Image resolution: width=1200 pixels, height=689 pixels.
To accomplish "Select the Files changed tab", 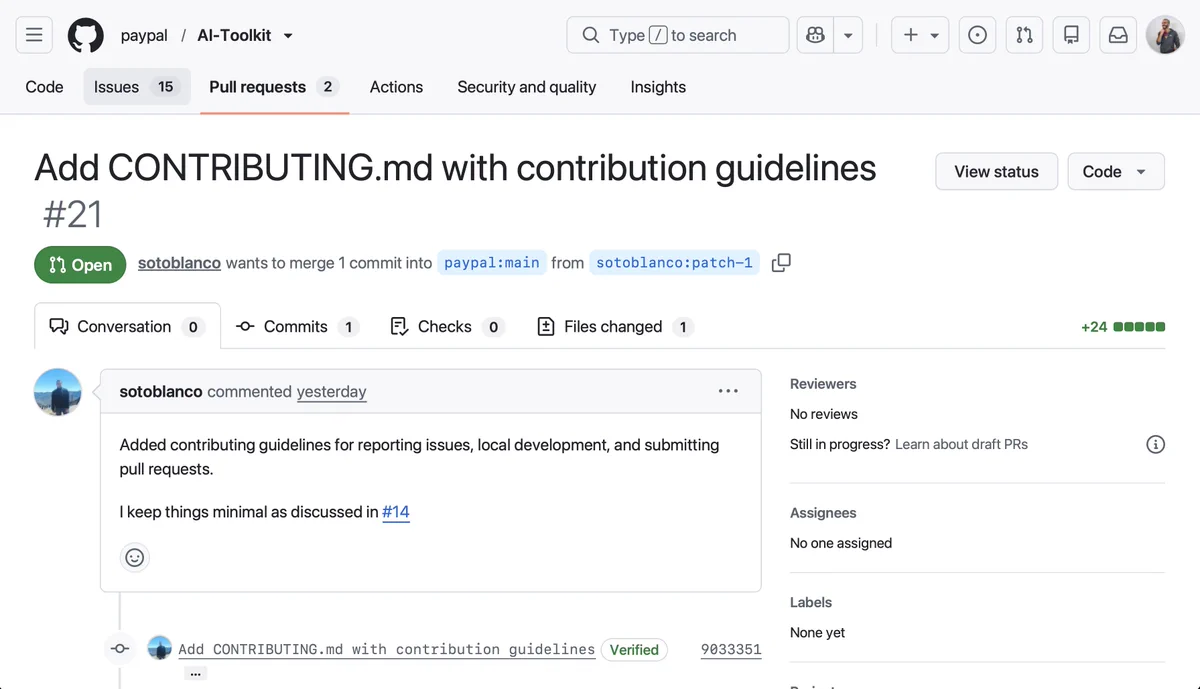I will click(615, 326).
